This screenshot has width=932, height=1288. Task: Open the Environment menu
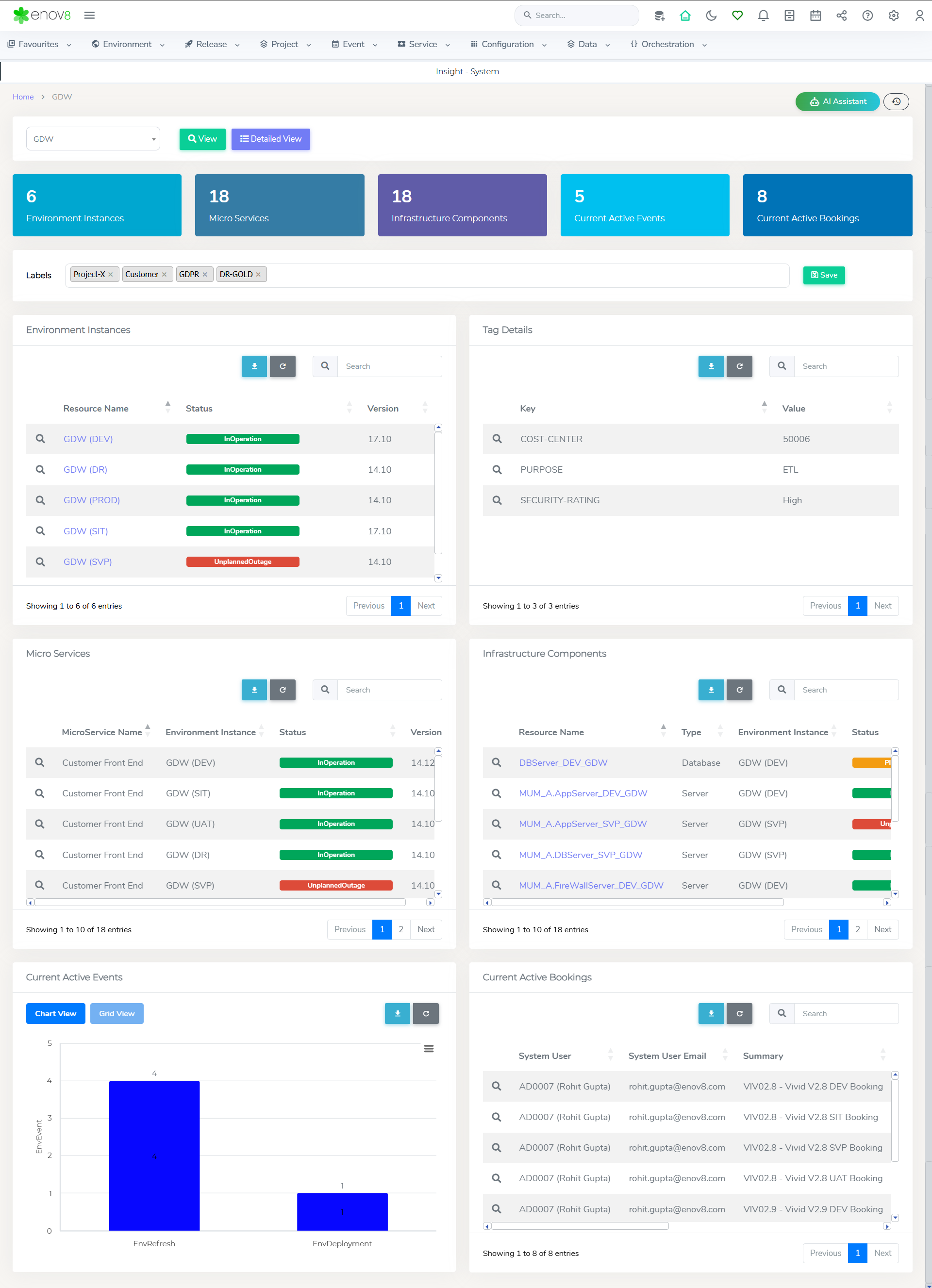[x=128, y=44]
